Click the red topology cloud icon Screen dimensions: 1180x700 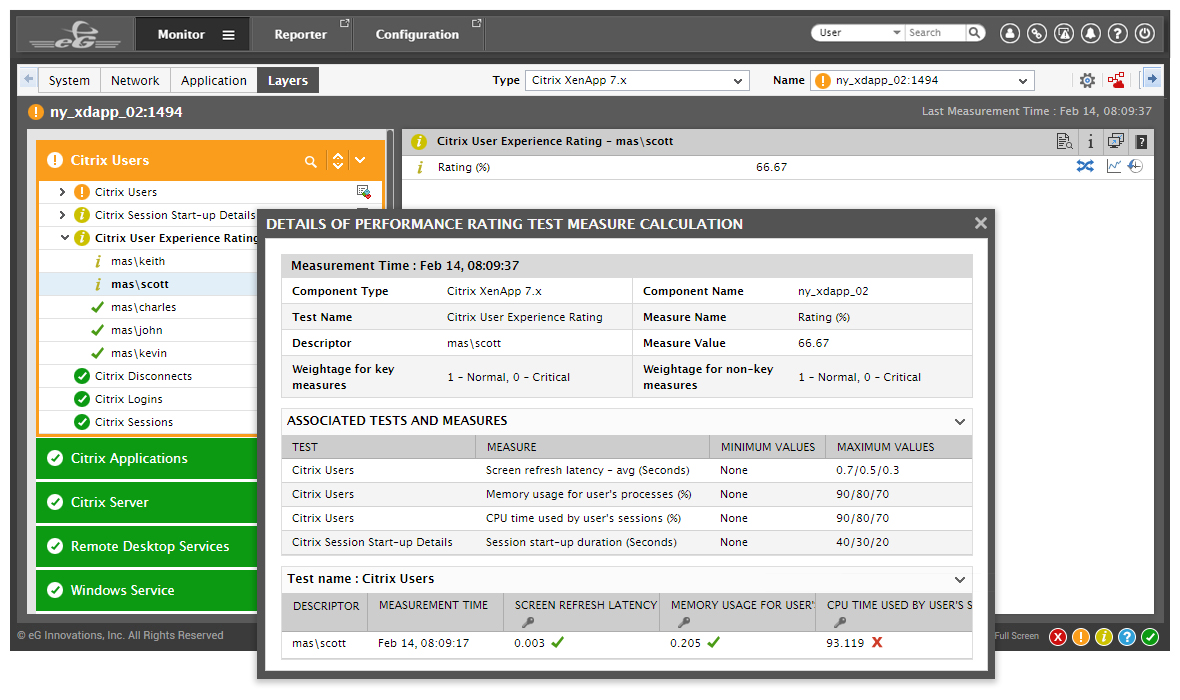1116,80
